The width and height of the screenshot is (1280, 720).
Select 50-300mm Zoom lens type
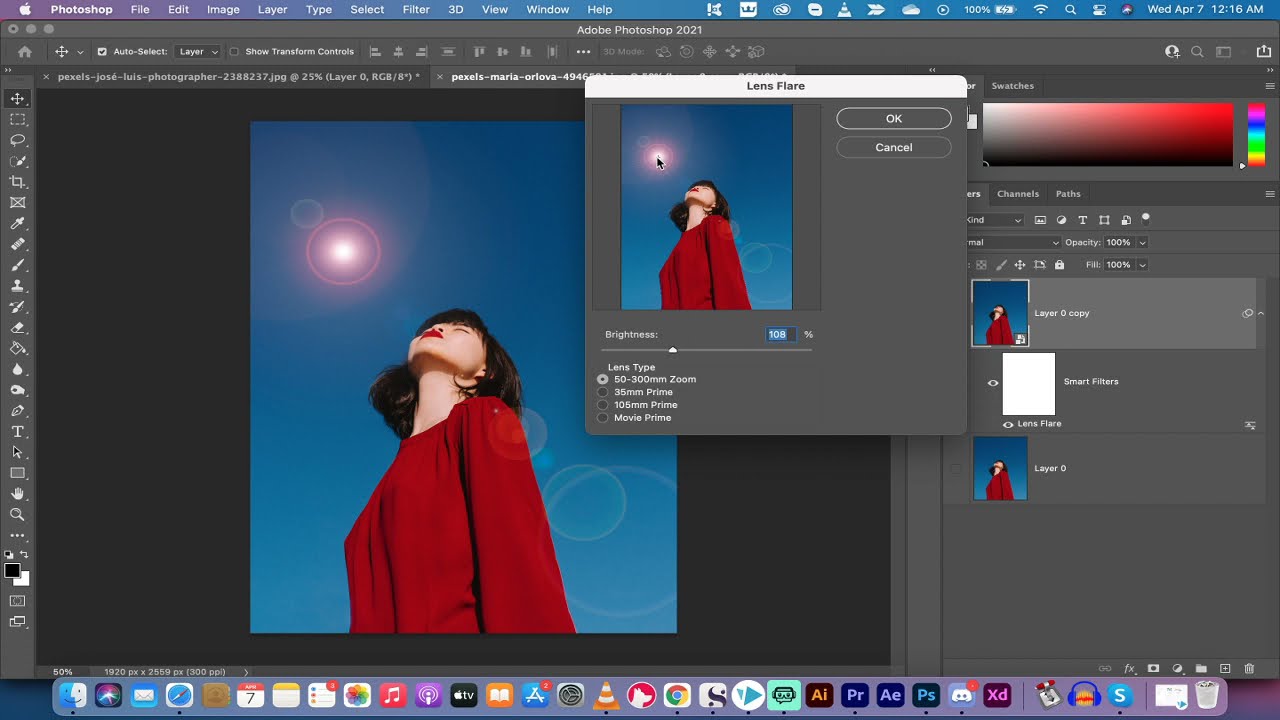[603, 380]
